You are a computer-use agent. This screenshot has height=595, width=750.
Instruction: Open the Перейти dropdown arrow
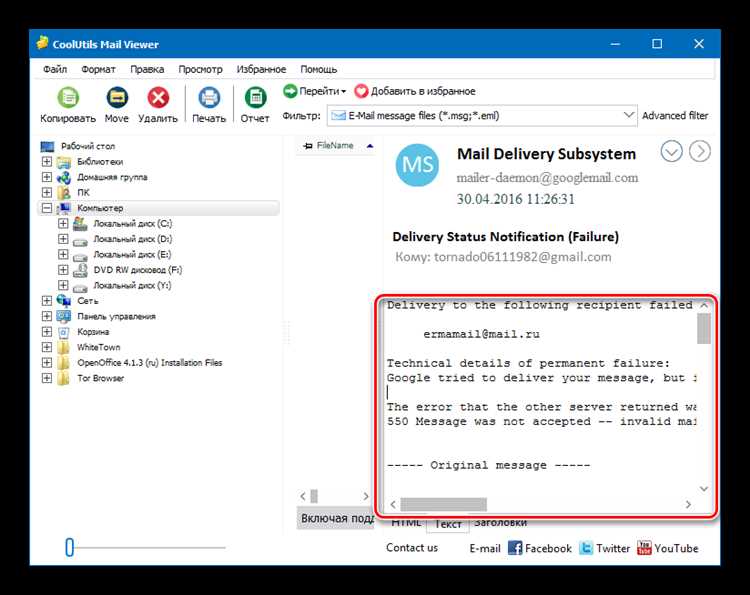(x=343, y=91)
